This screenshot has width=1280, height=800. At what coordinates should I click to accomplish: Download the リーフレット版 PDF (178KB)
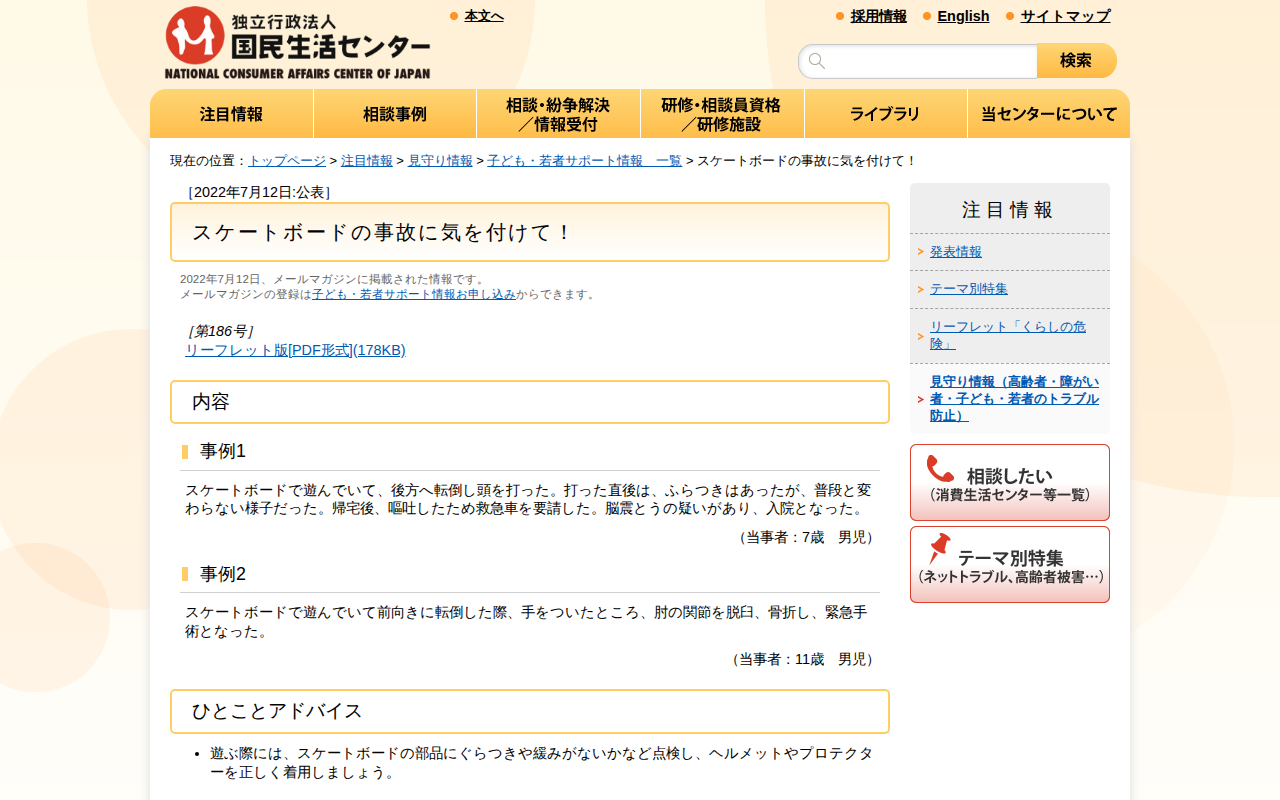pyautogui.click(x=295, y=350)
